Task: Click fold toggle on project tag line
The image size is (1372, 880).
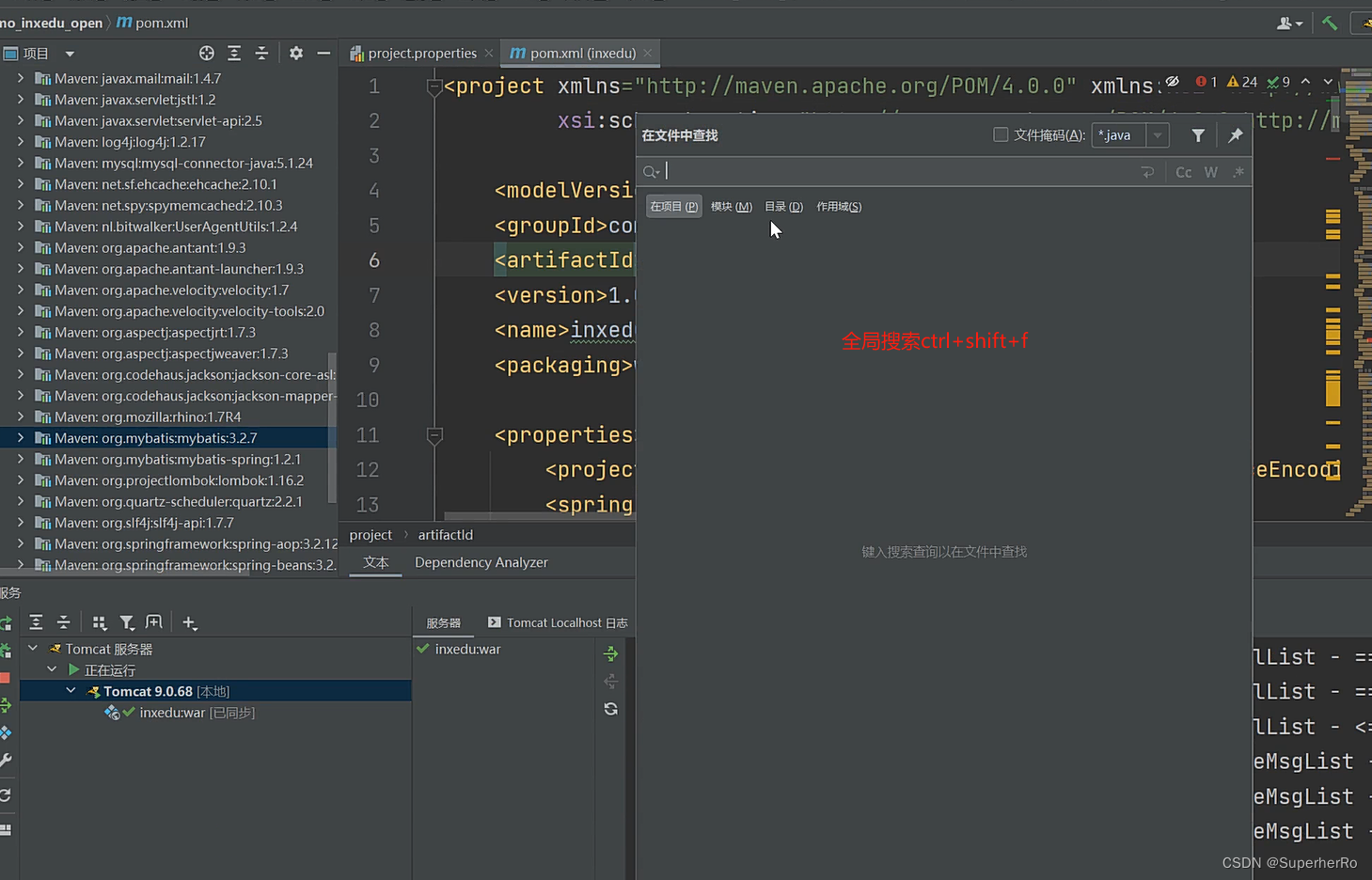Action: tap(434, 87)
